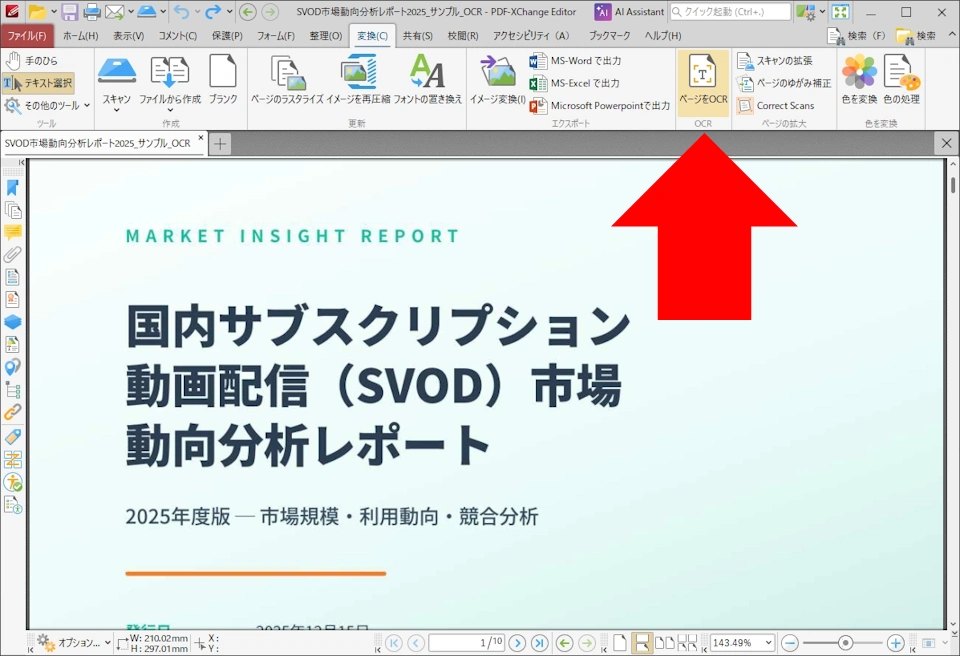Switch to two pages layout in status bar
Screen dimensions: 960x656
[664, 643]
